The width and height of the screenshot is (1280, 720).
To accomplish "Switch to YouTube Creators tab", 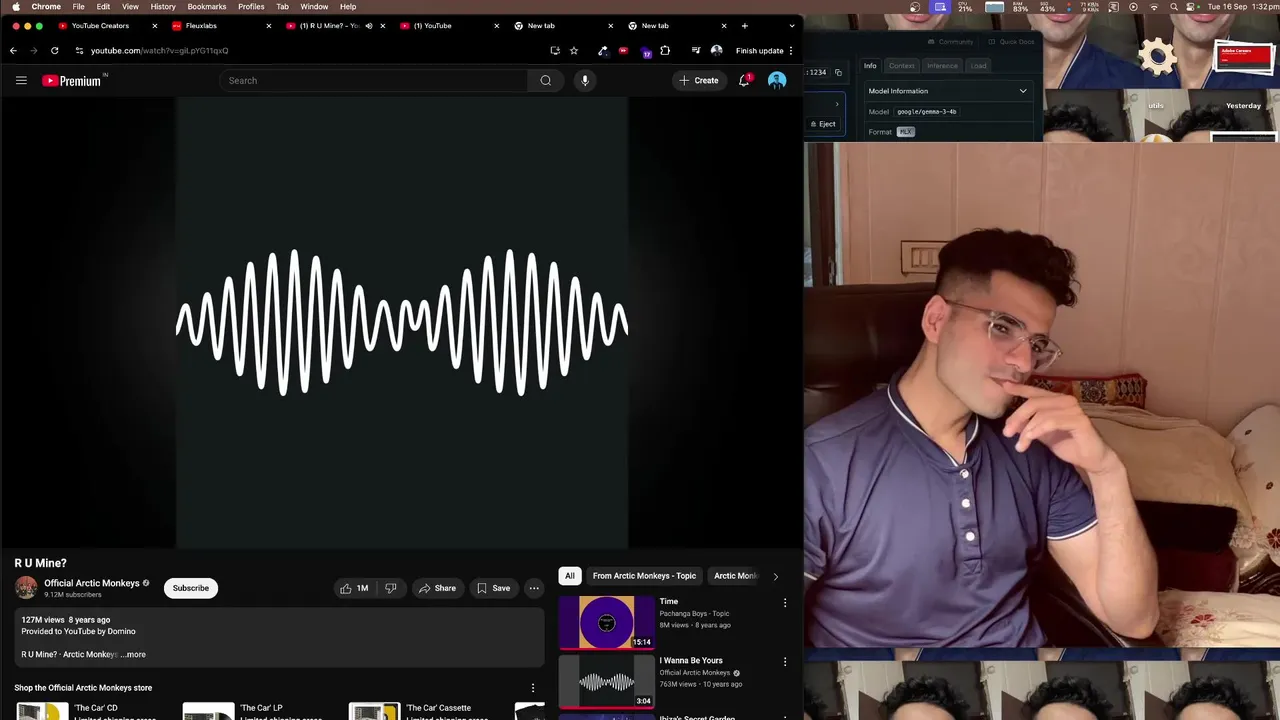I will coord(100,26).
